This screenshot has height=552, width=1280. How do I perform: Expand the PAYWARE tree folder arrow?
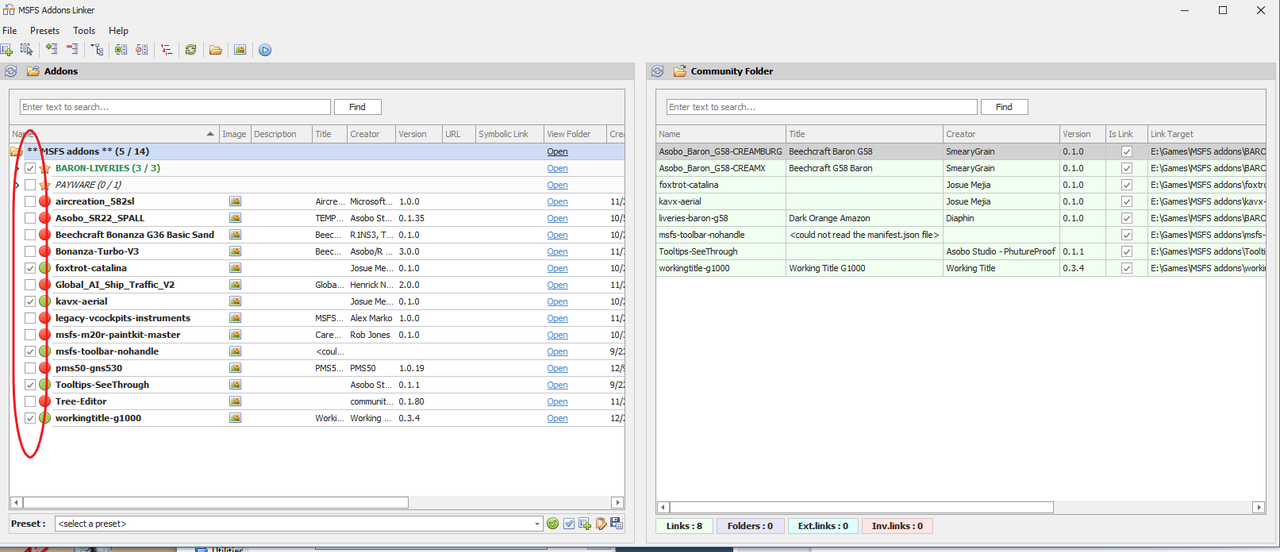(16, 185)
